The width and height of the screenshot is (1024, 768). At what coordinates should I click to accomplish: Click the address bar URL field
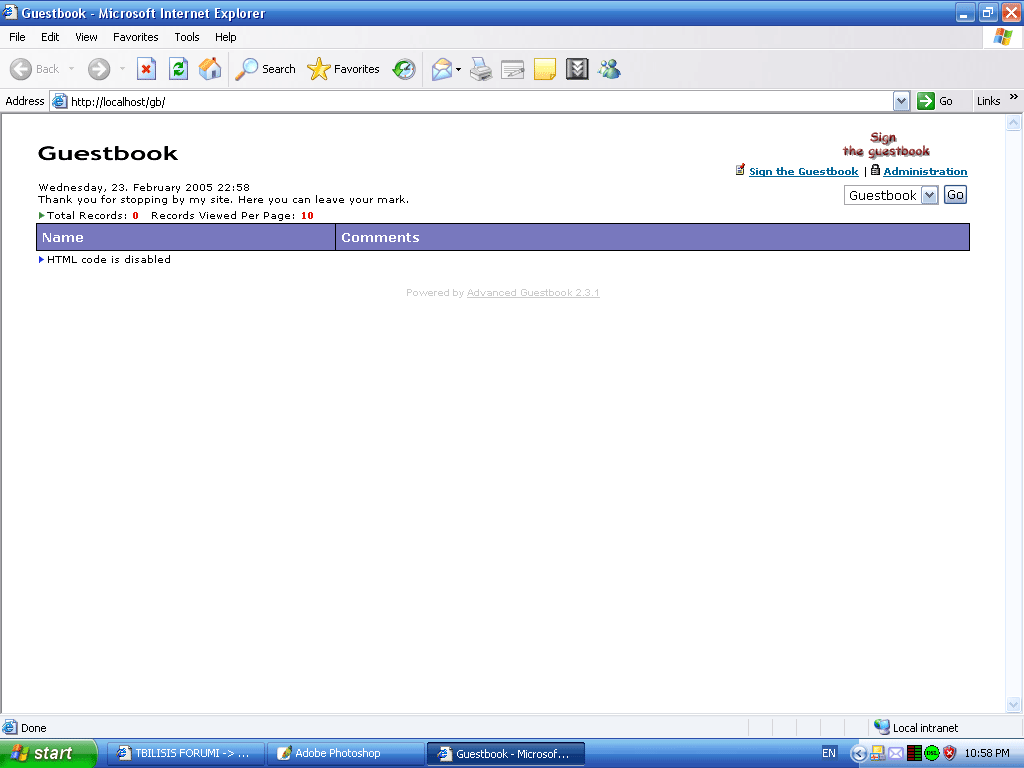[x=480, y=102]
